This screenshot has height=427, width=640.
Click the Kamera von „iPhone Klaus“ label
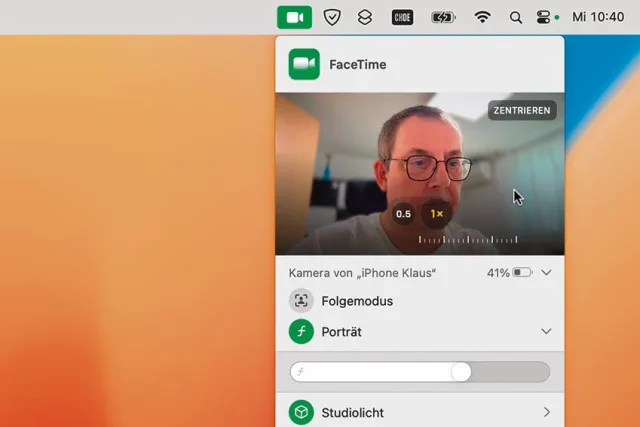coord(362,273)
